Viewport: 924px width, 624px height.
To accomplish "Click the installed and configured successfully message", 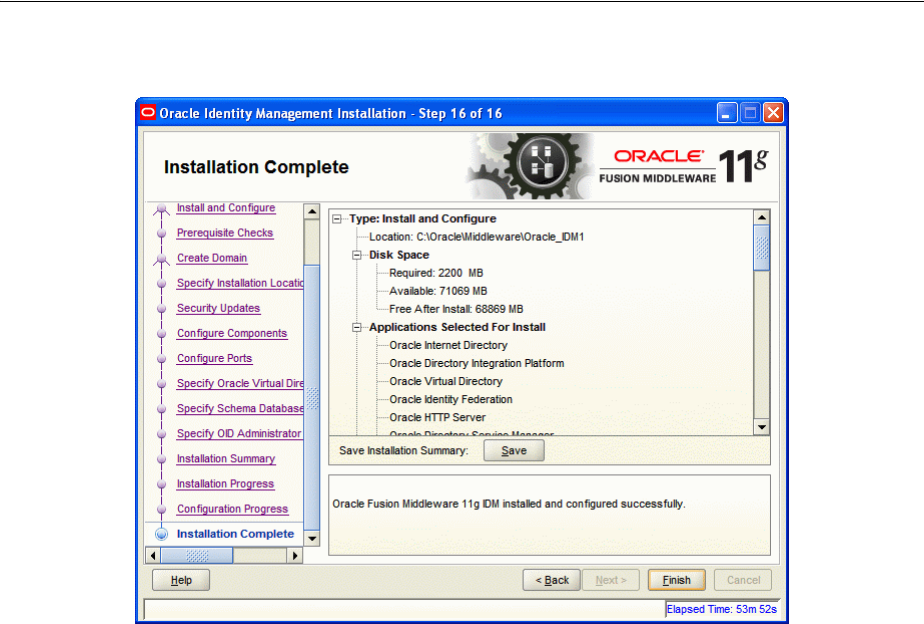I will (x=509, y=504).
